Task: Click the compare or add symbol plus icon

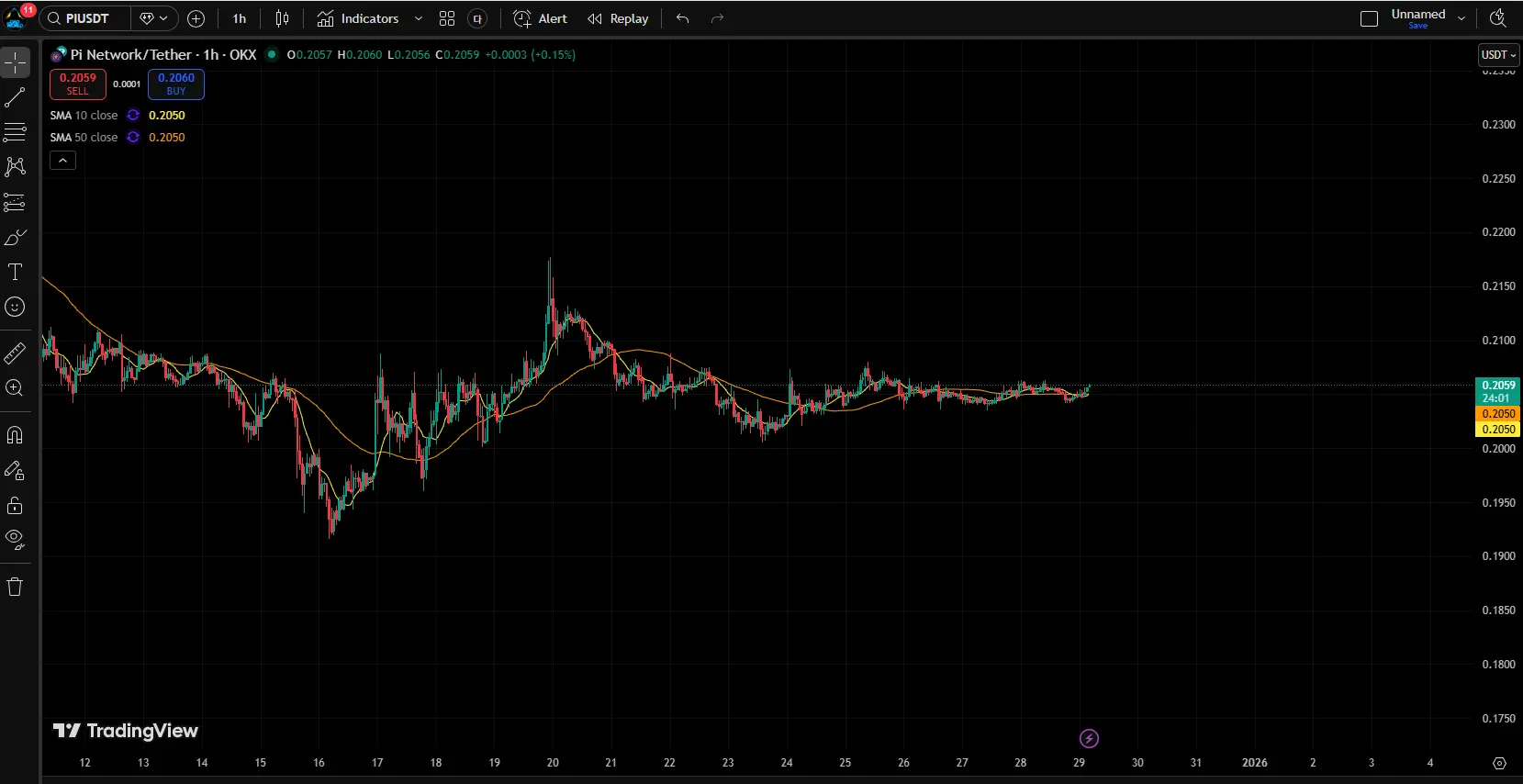Action: point(196,18)
